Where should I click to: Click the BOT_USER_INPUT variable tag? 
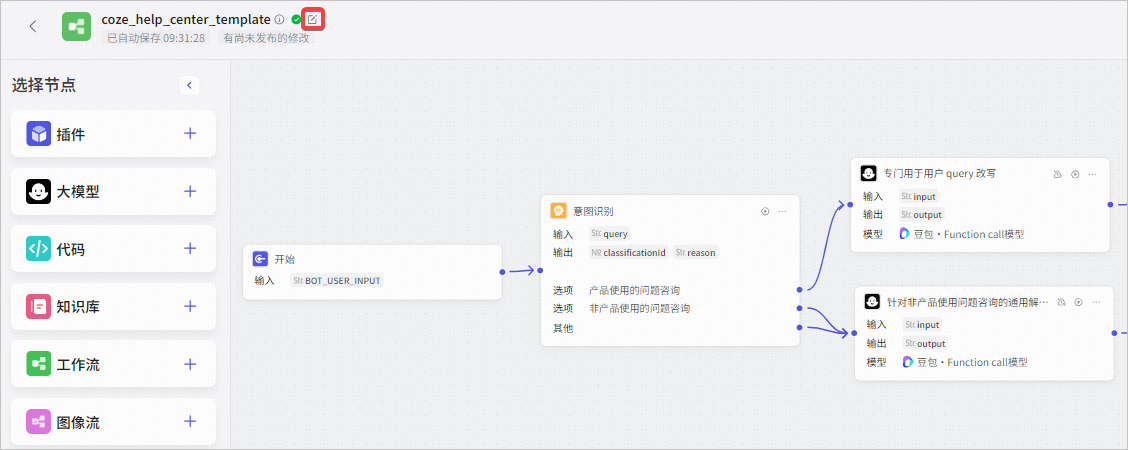pyautogui.click(x=337, y=280)
